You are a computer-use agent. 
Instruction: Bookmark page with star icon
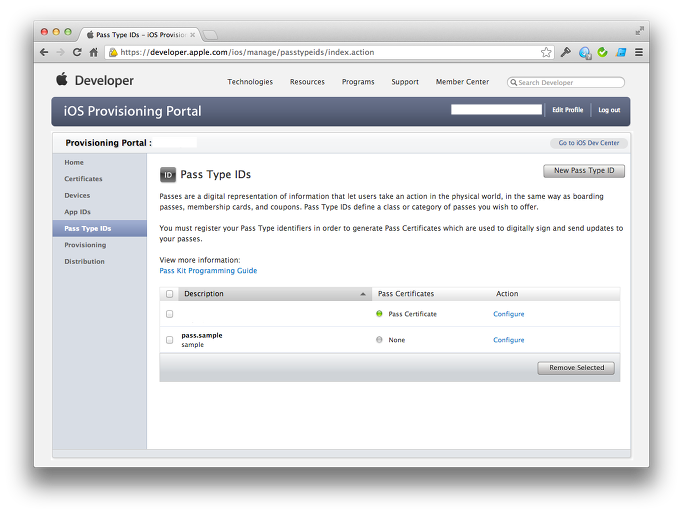(546, 52)
